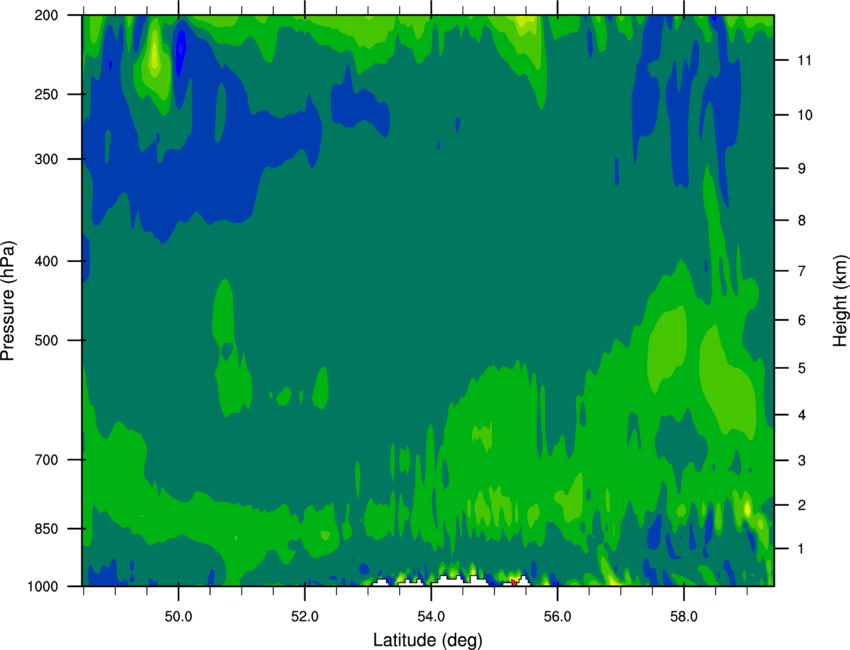Image resolution: width=850 pixels, height=650 pixels.
Task: Pick the 9 km height label
Action: (801, 169)
